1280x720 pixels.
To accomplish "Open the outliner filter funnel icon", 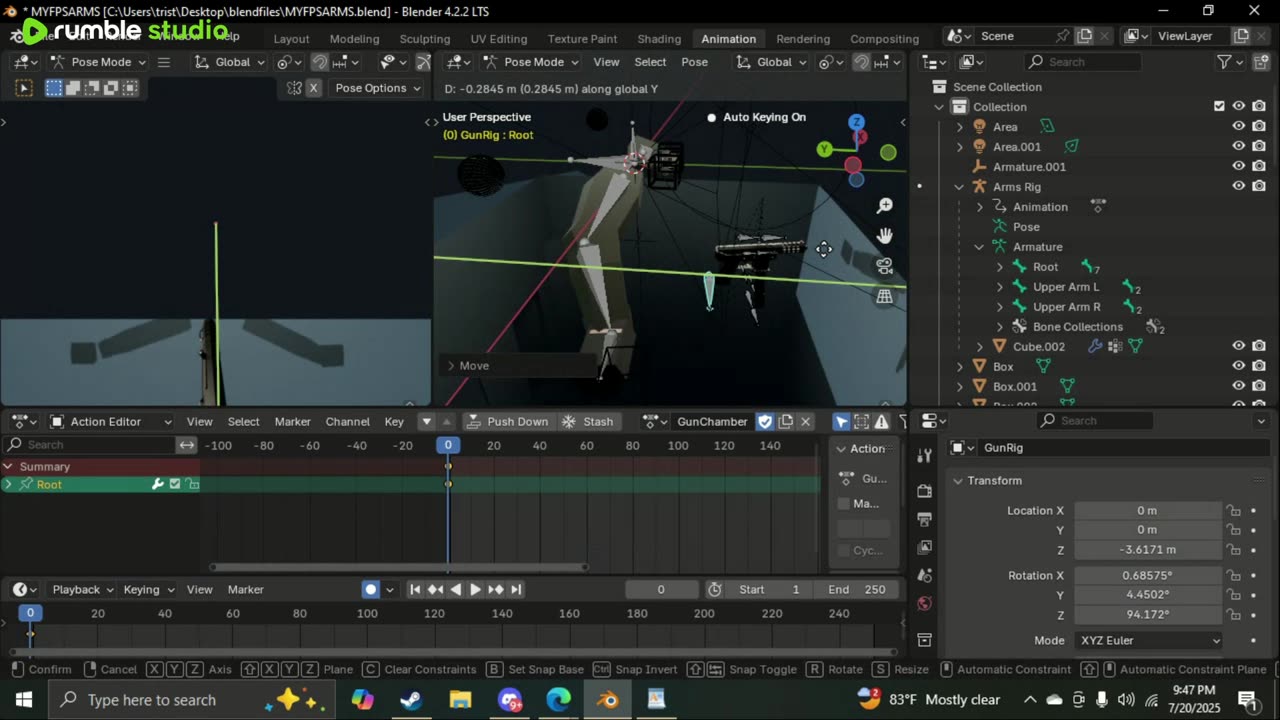I will pyautogui.click(x=1224, y=62).
